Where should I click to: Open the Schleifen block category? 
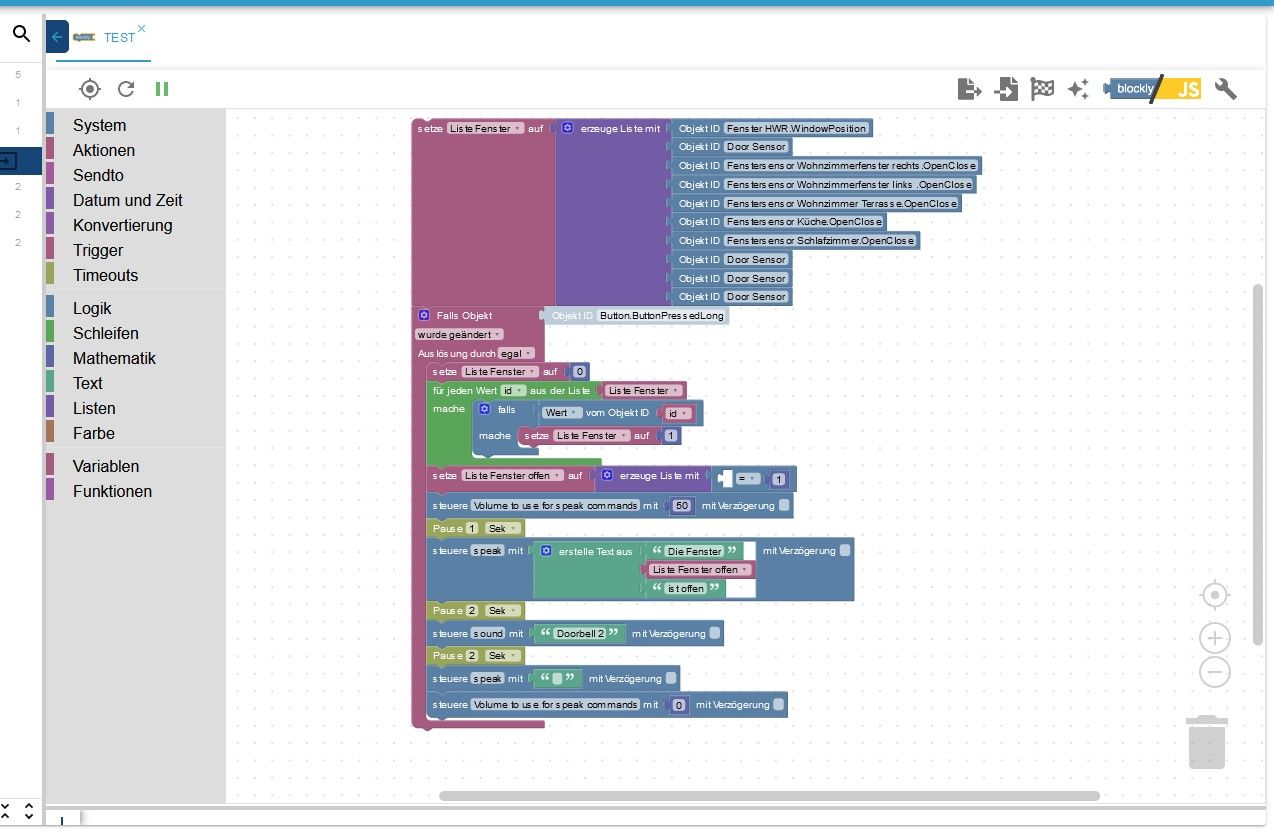[106, 333]
